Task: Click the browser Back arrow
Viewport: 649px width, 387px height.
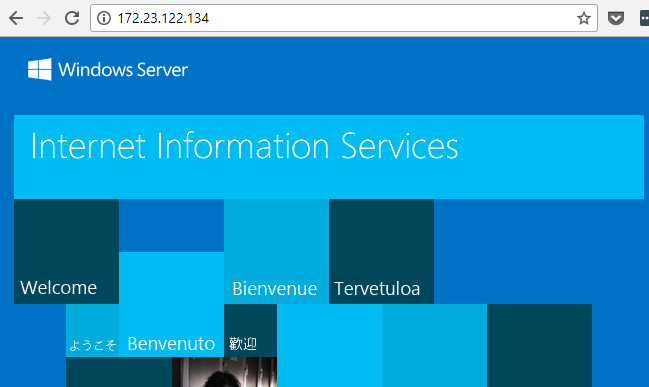Action: click(16, 18)
